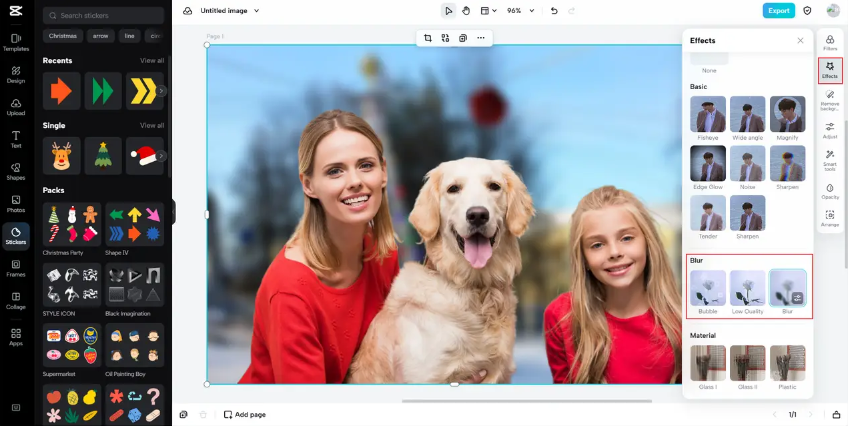Open the Effects right panel

830,70
